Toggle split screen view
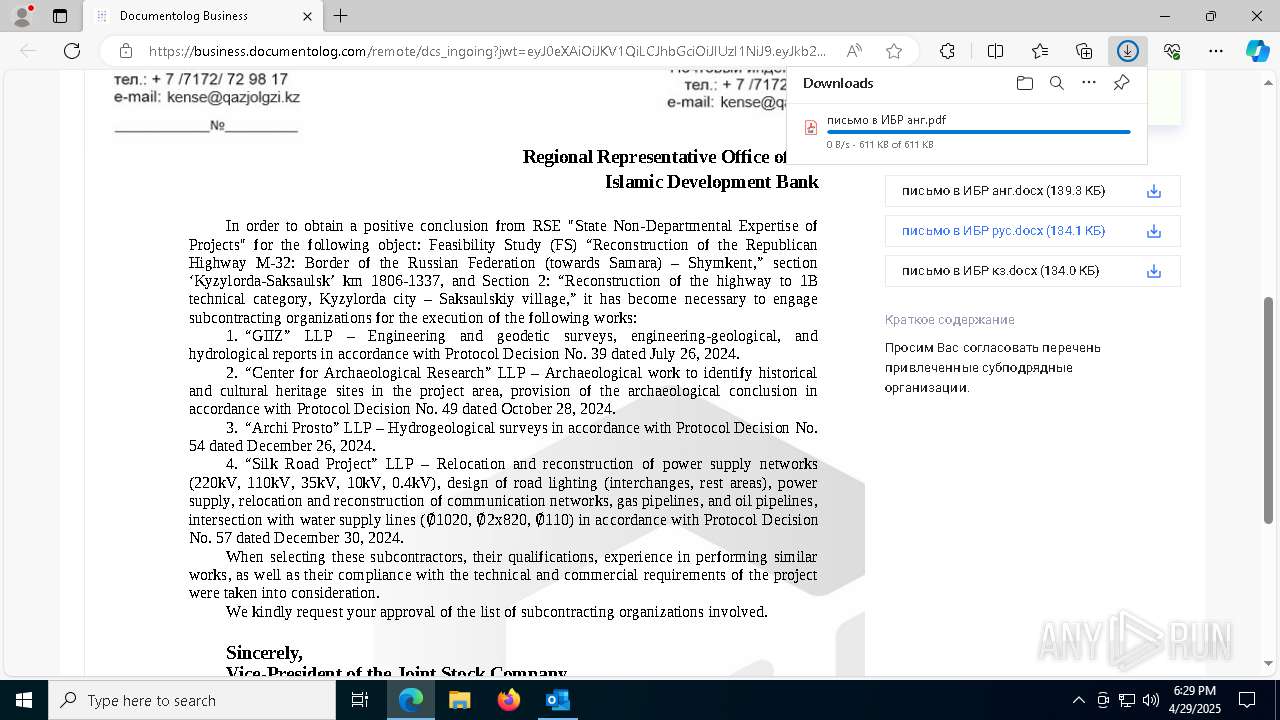This screenshot has height=720, width=1280. tap(995, 51)
